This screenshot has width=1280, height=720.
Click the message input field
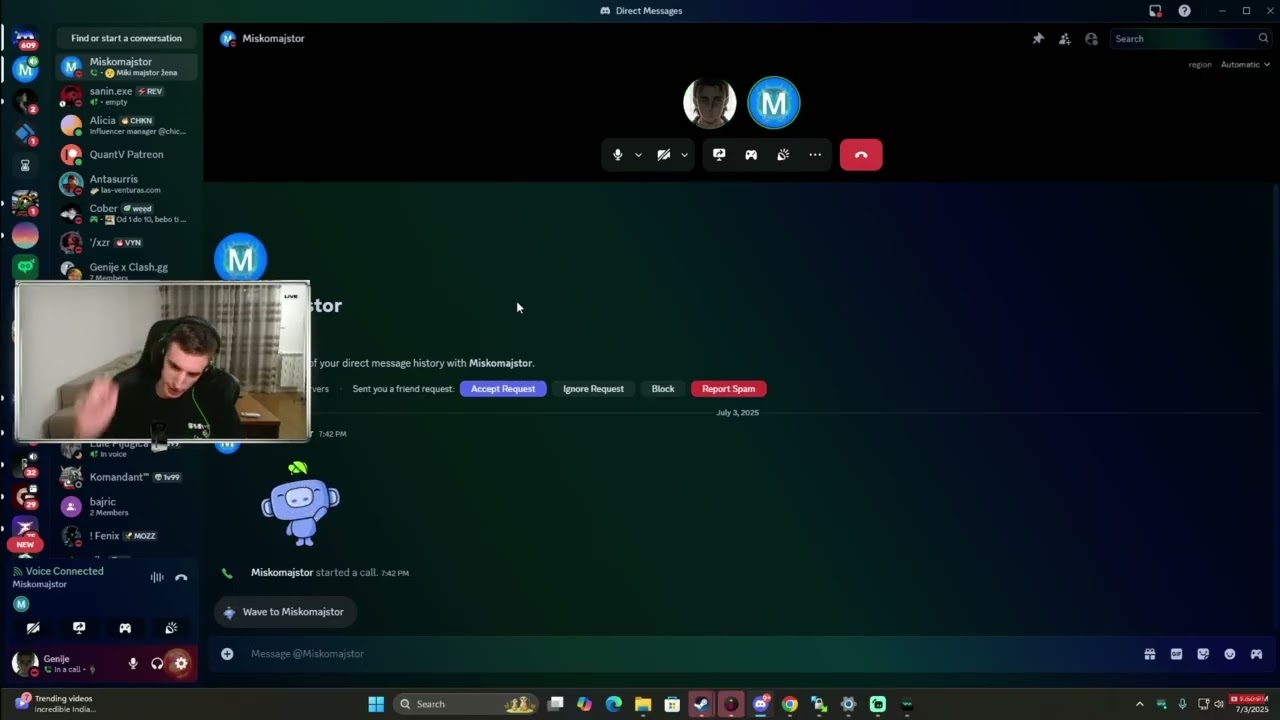pos(690,654)
